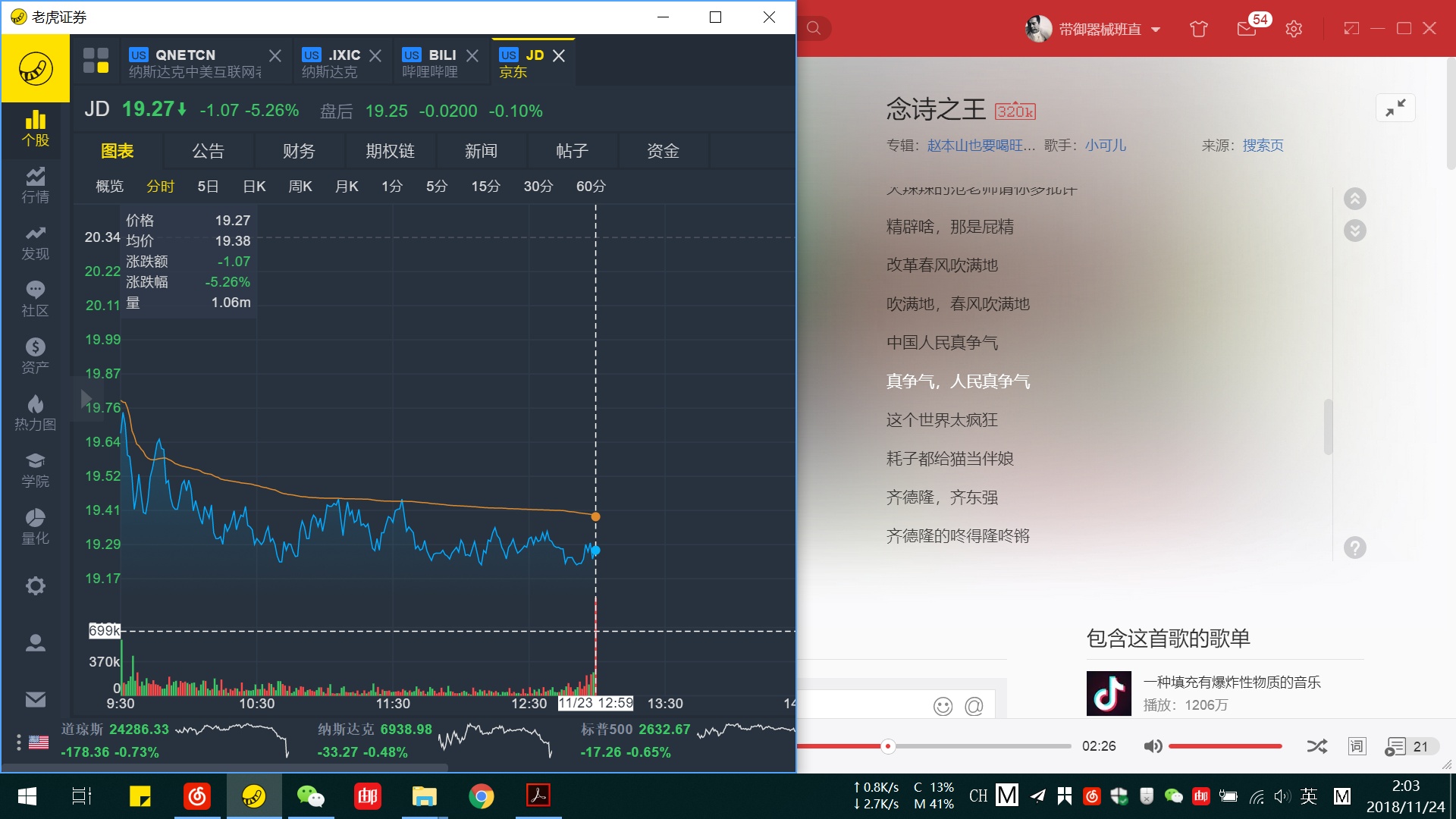The width and height of the screenshot is (1456, 819).
Task: Open the user account icon in sidebar
Action: click(35, 642)
